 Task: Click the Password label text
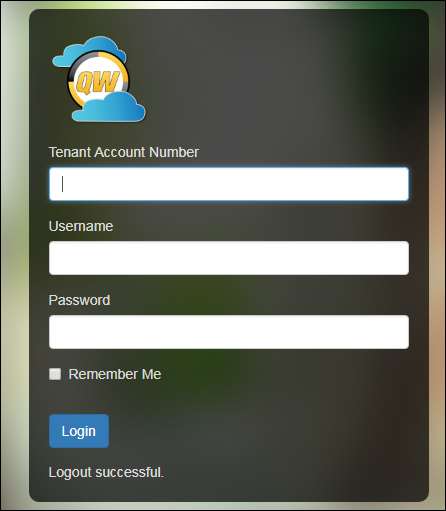coord(79,300)
